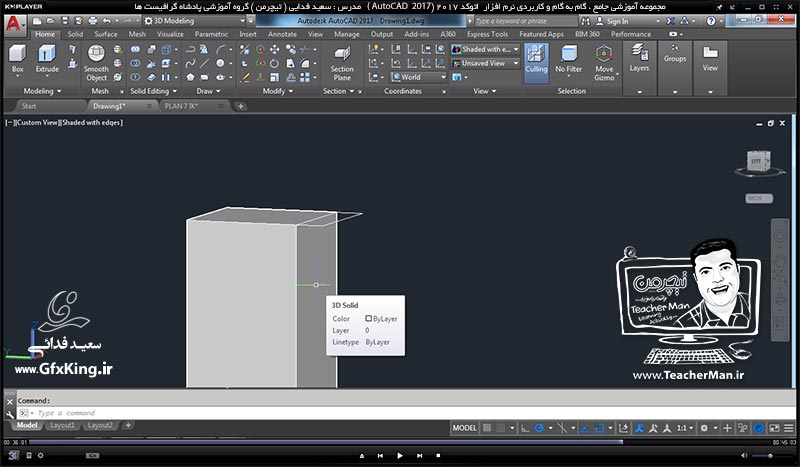Open the View panel button in ribbon
This screenshot has width=800, height=467.
pos(710,58)
